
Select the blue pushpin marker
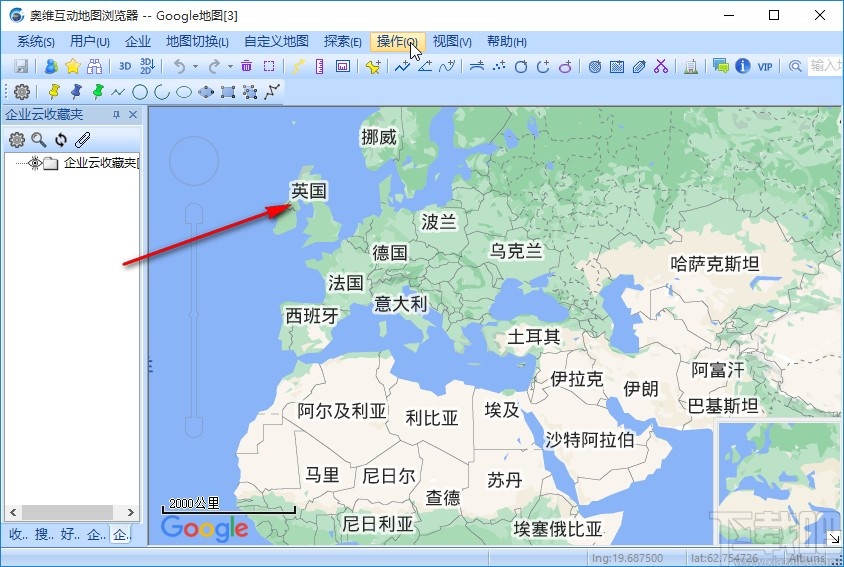[x=76, y=92]
